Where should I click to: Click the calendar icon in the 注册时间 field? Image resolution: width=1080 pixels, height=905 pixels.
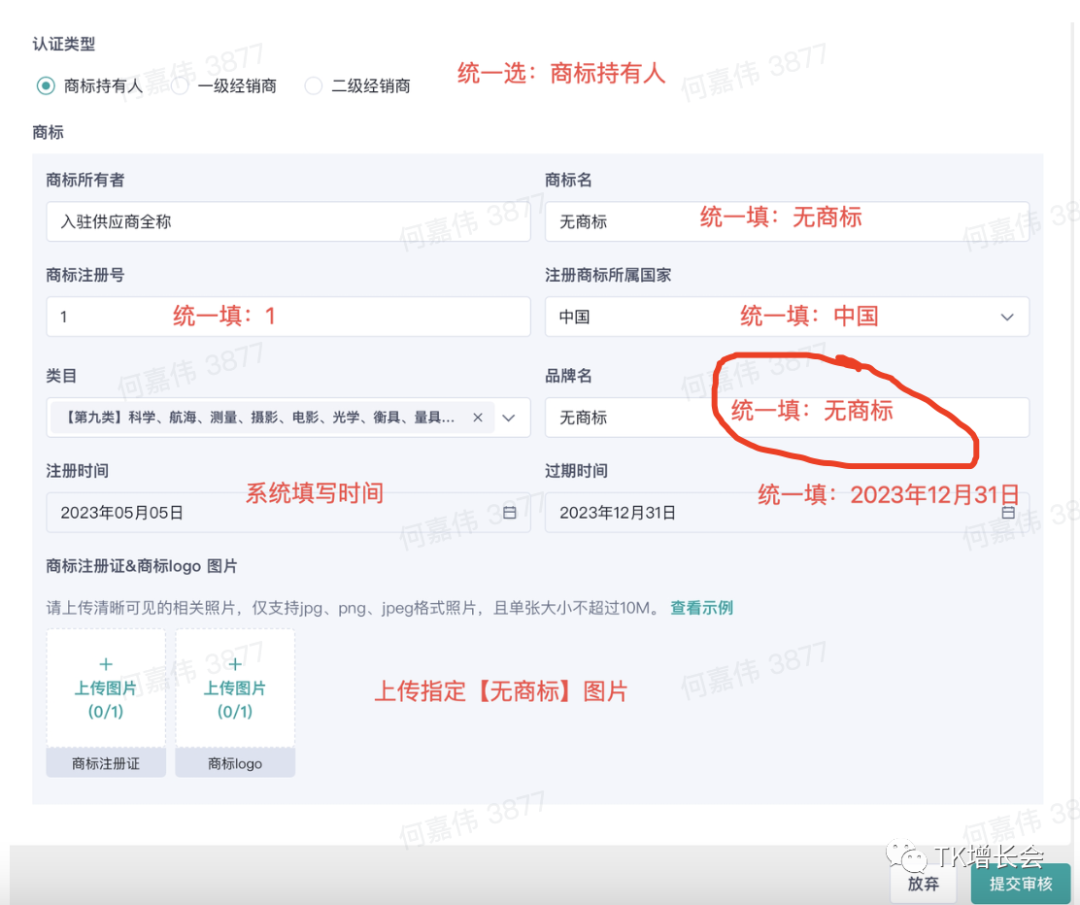pyautogui.click(x=509, y=512)
